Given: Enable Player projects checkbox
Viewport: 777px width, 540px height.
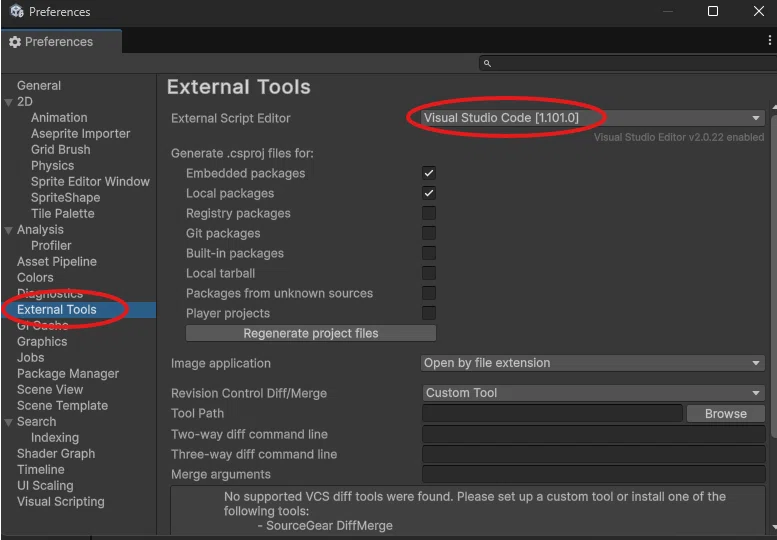Looking at the screenshot, I should point(429,313).
